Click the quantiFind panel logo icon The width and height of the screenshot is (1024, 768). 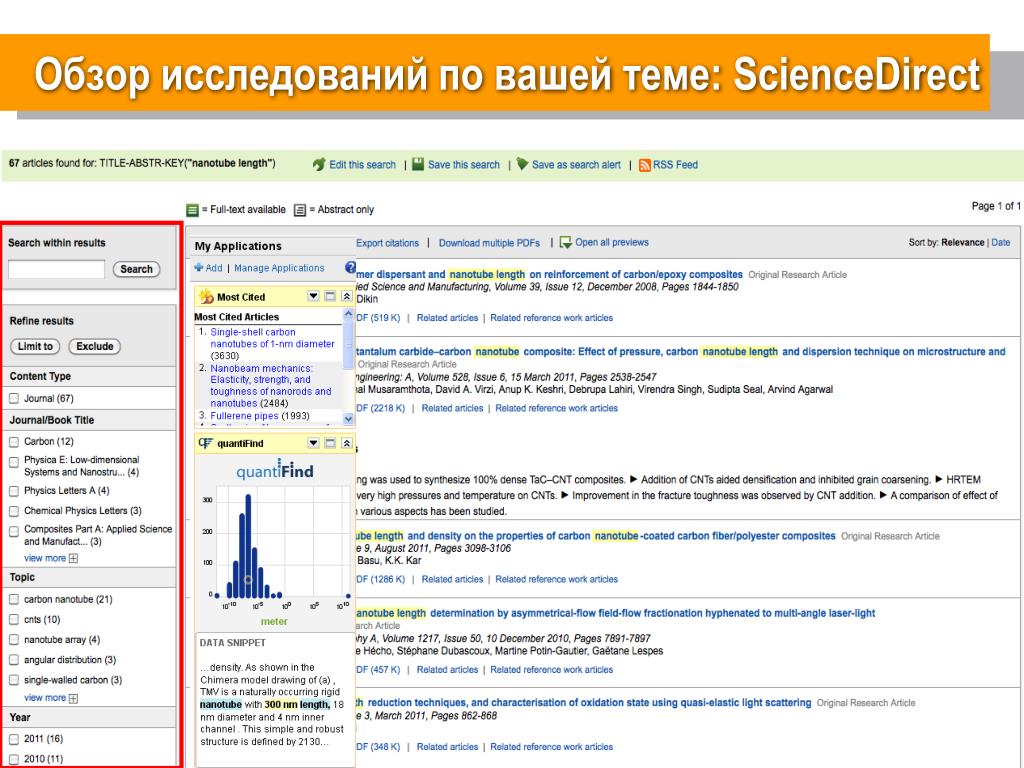(206, 443)
